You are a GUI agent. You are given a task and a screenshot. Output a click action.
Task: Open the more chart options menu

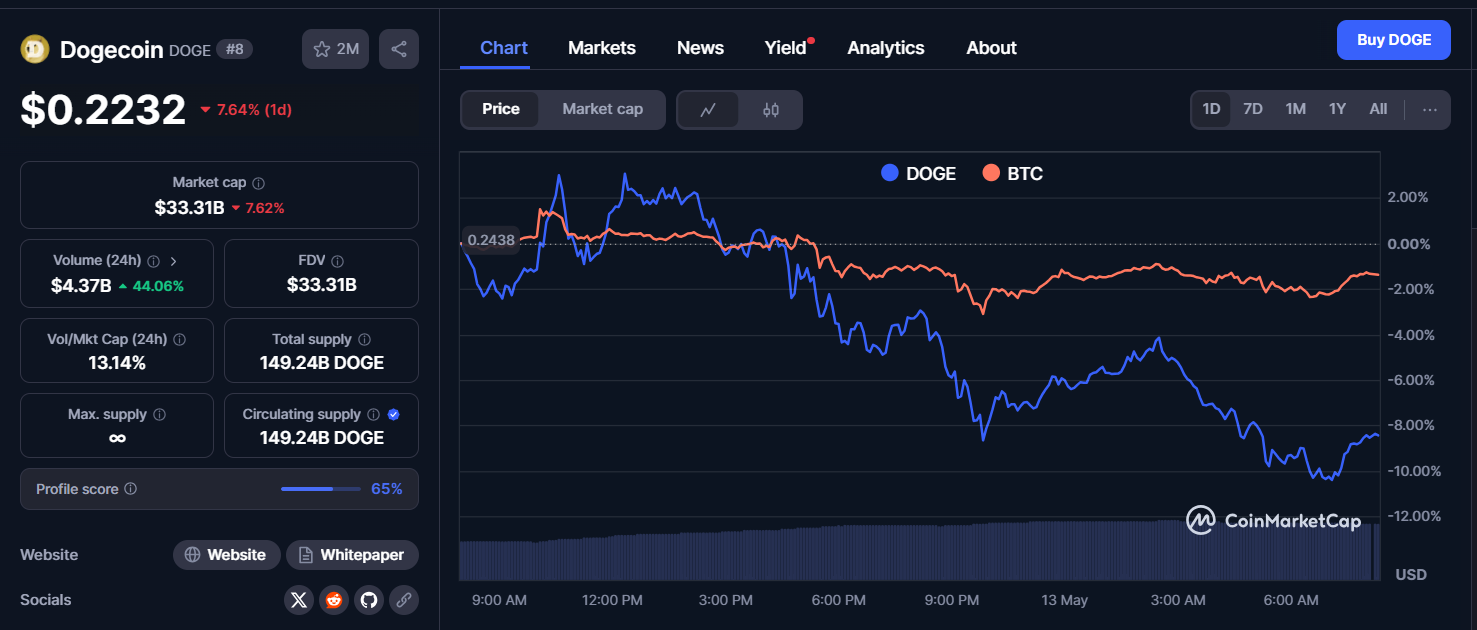click(x=1430, y=110)
